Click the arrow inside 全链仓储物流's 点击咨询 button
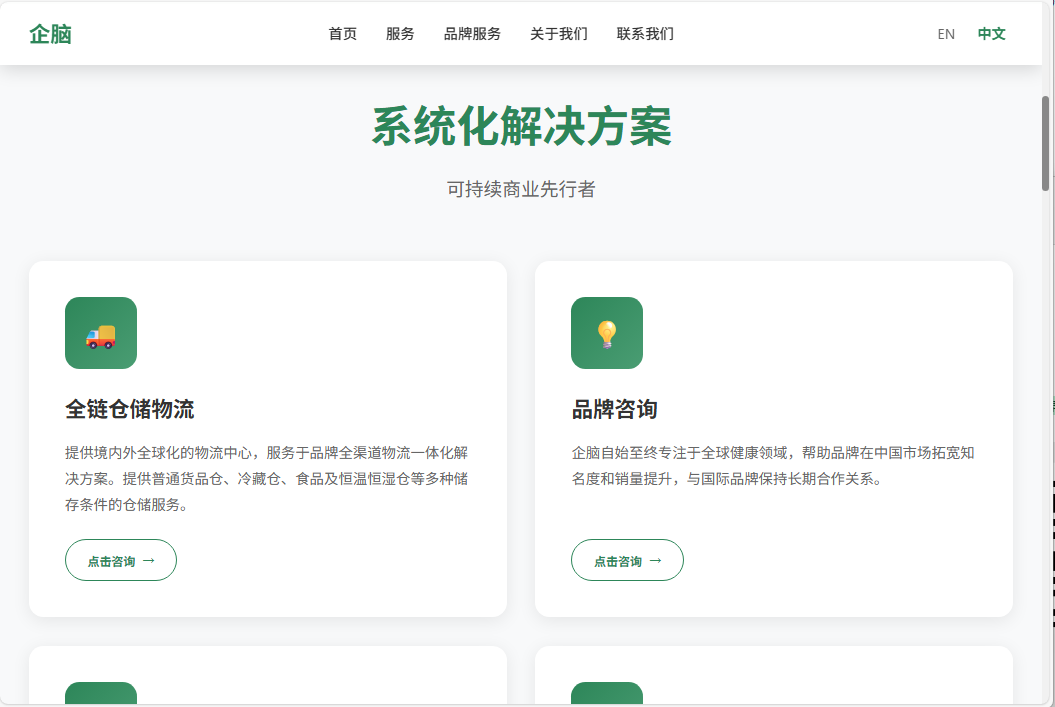The image size is (1055, 707). pos(149,561)
